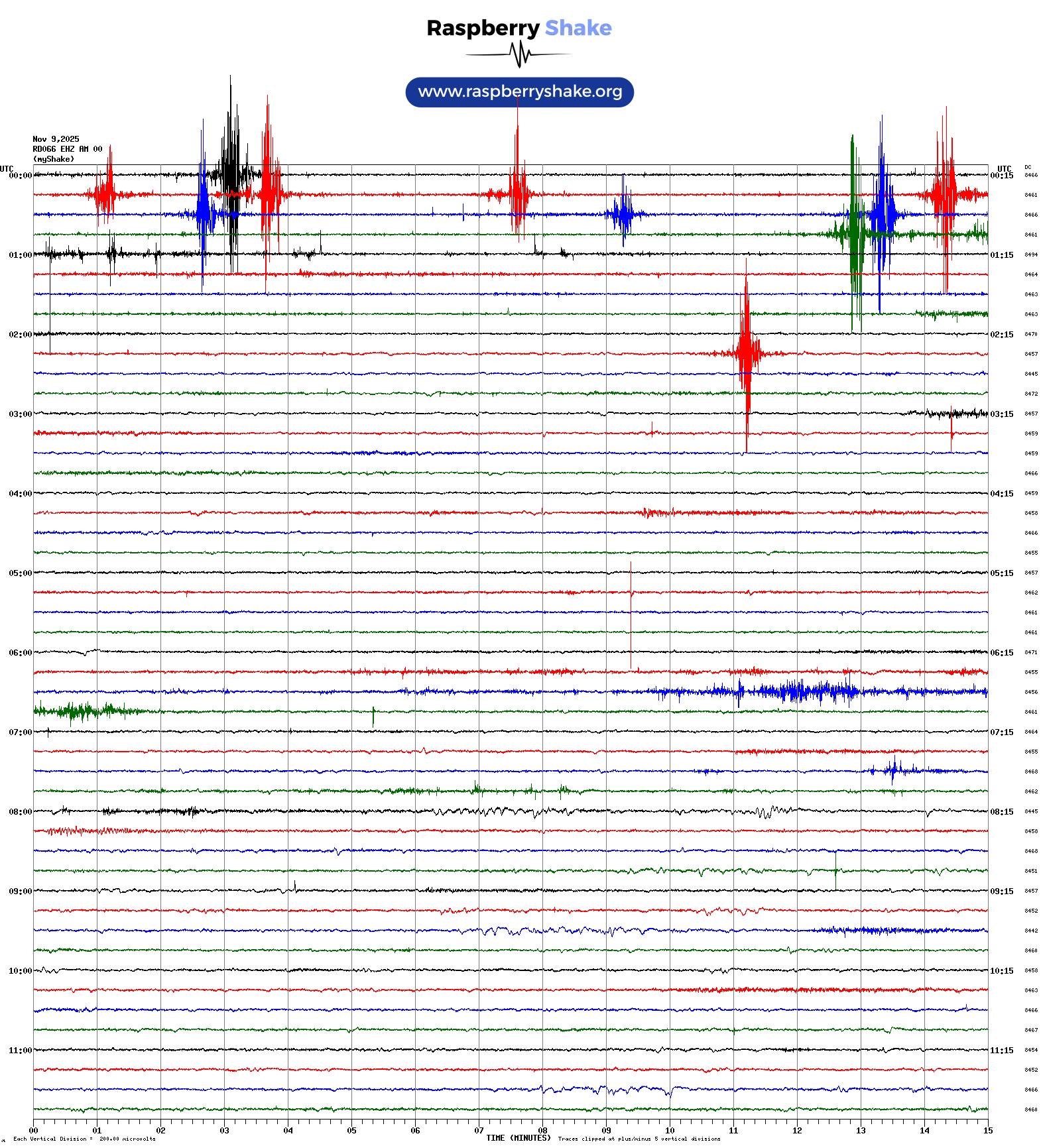Click the Traces clipped footnote text
Viewport: 1041px width, 1148px height.
pos(639,1139)
